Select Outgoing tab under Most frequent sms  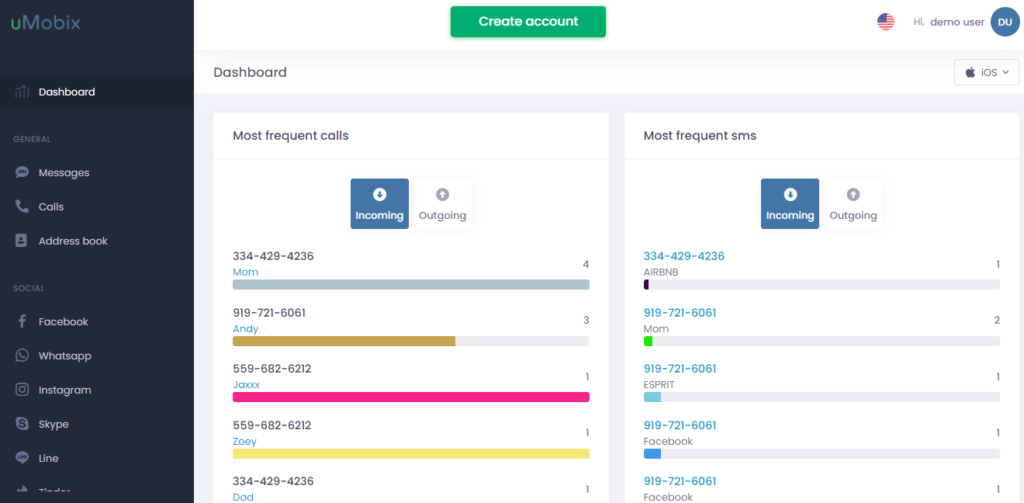click(x=853, y=204)
